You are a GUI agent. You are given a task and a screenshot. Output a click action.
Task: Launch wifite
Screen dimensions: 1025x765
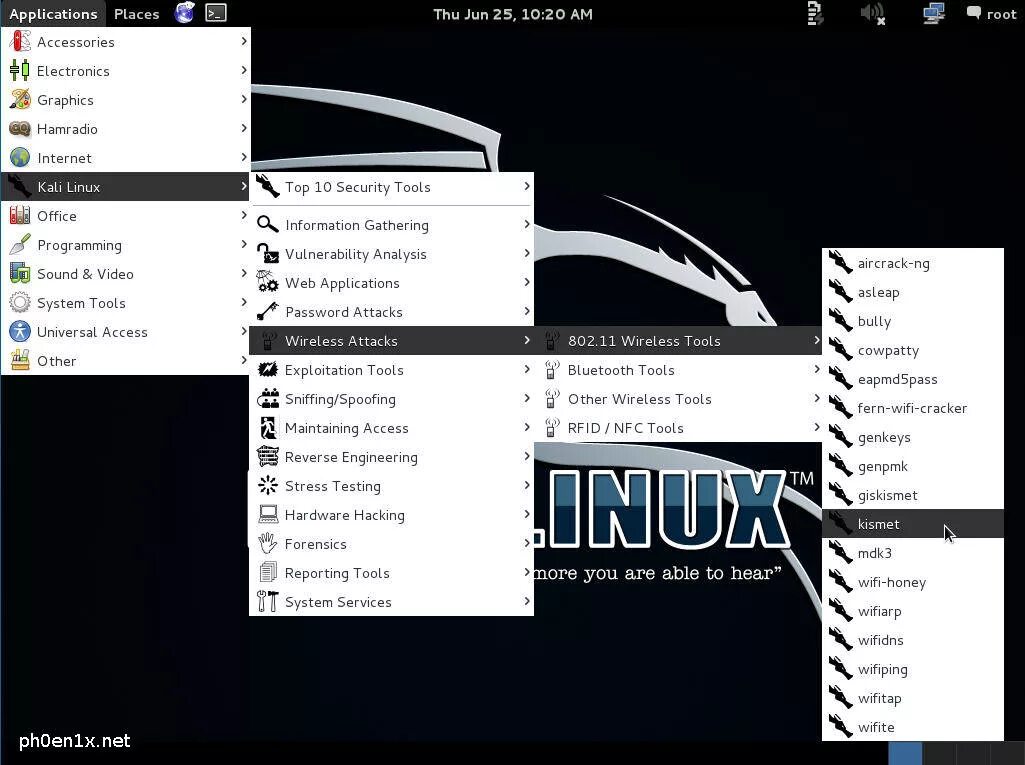[x=913, y=727]
